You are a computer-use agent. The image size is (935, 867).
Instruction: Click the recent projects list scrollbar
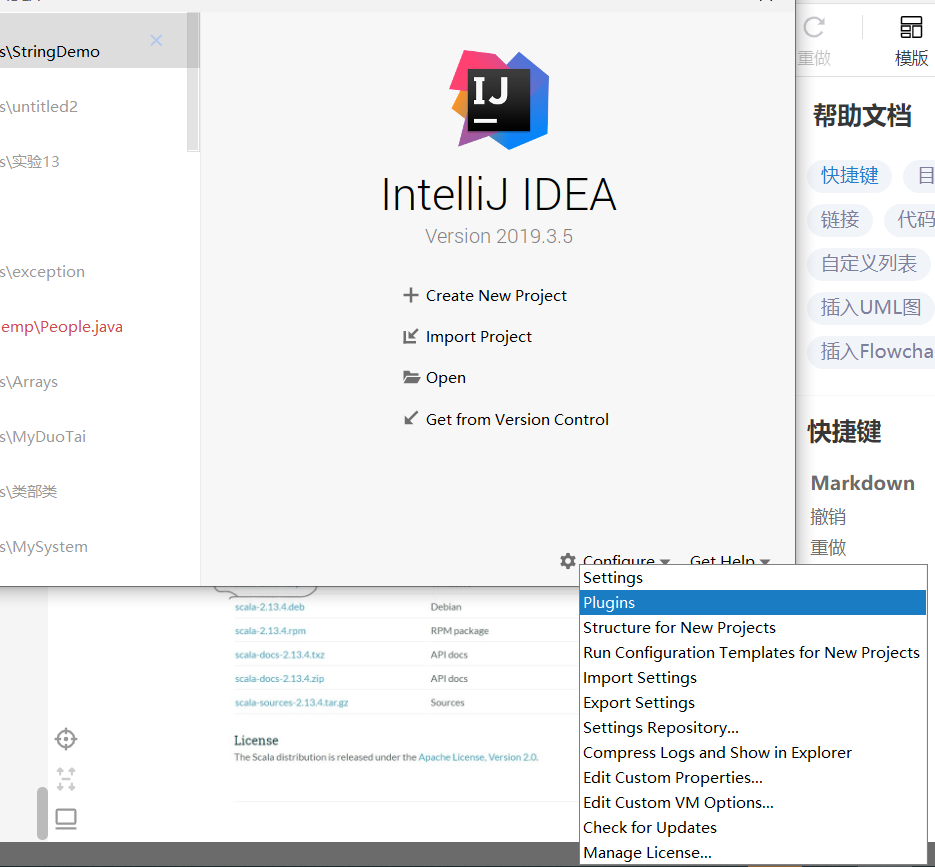tap(193, 82)
